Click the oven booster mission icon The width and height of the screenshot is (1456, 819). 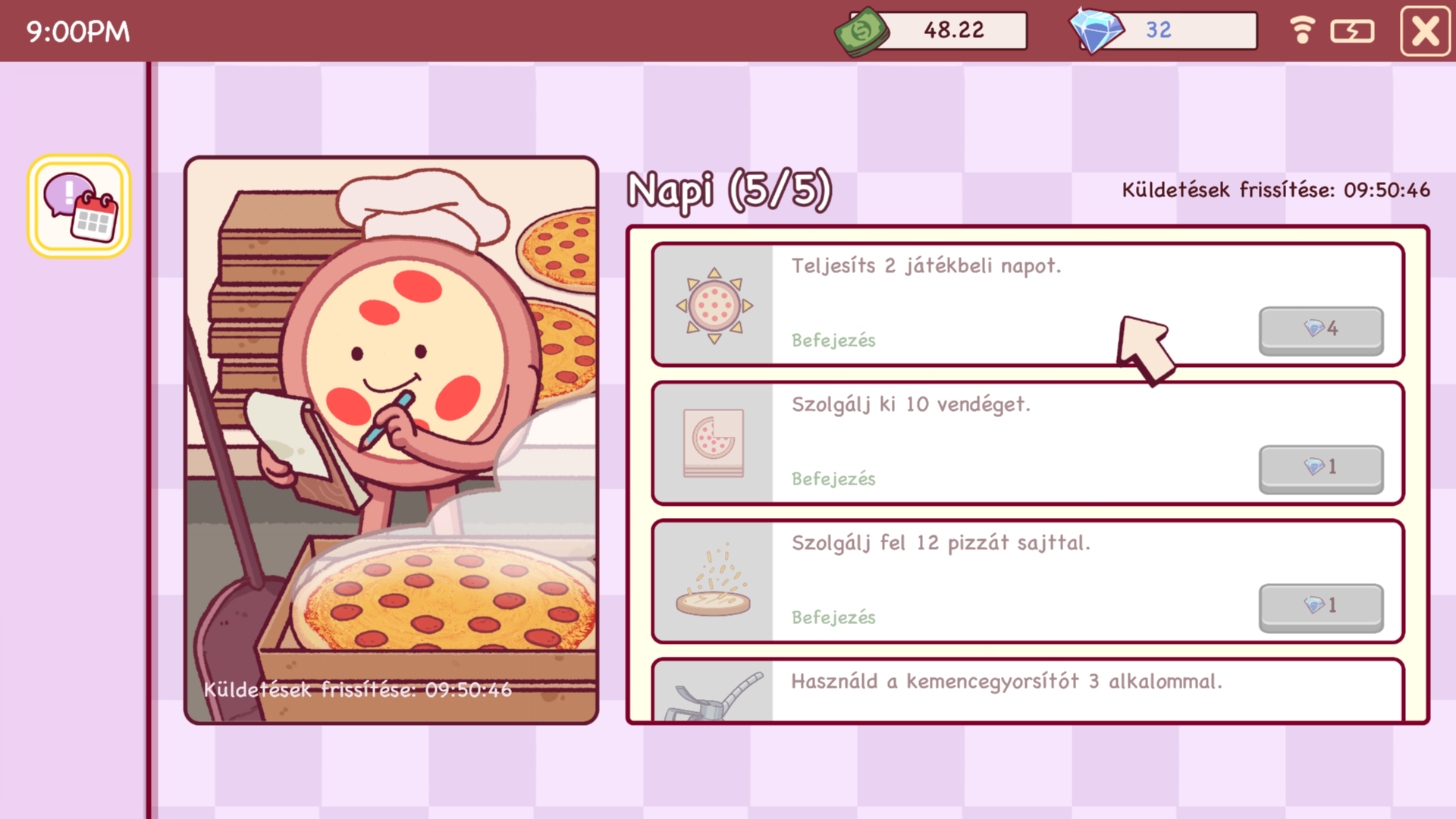click(x=713, y=696)
